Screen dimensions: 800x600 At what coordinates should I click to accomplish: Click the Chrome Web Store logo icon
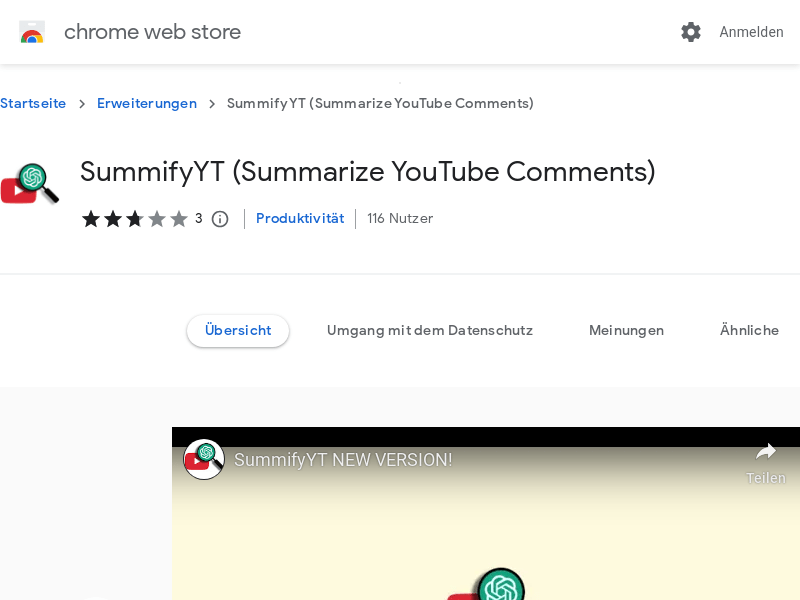pyautogui.click(x=32, y=32)
